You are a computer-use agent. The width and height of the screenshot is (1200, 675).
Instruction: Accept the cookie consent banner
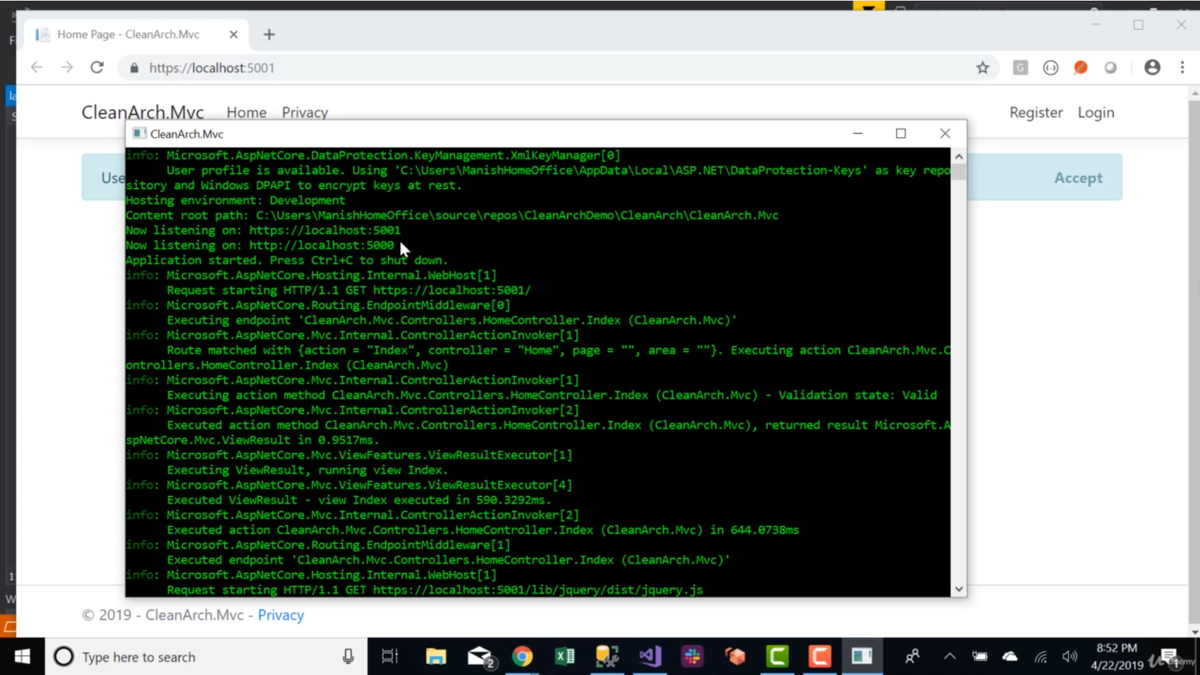click(1078, 177)
